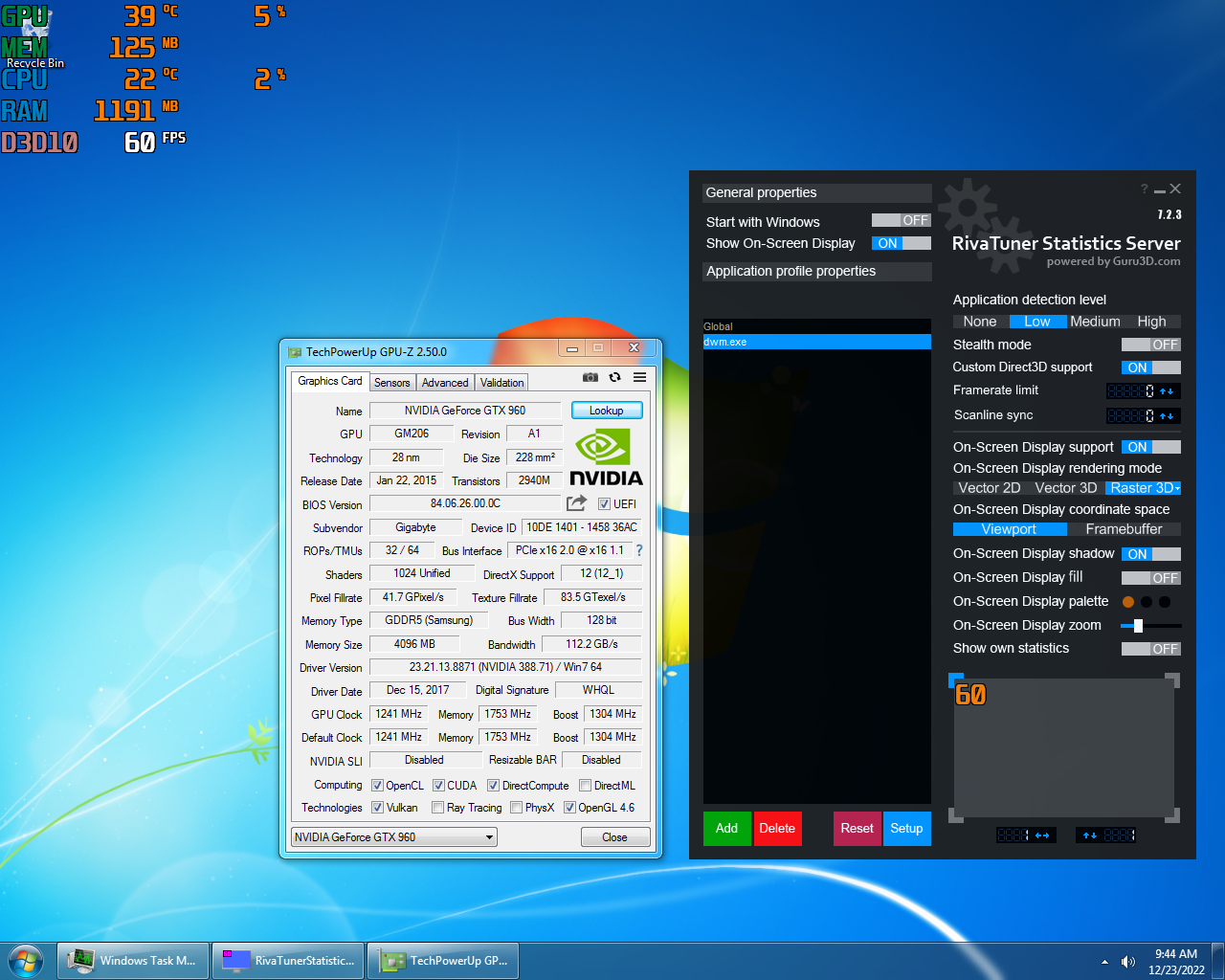
Task: Click the volume speaker icon in tray
Action: (x=1127, y=962)
